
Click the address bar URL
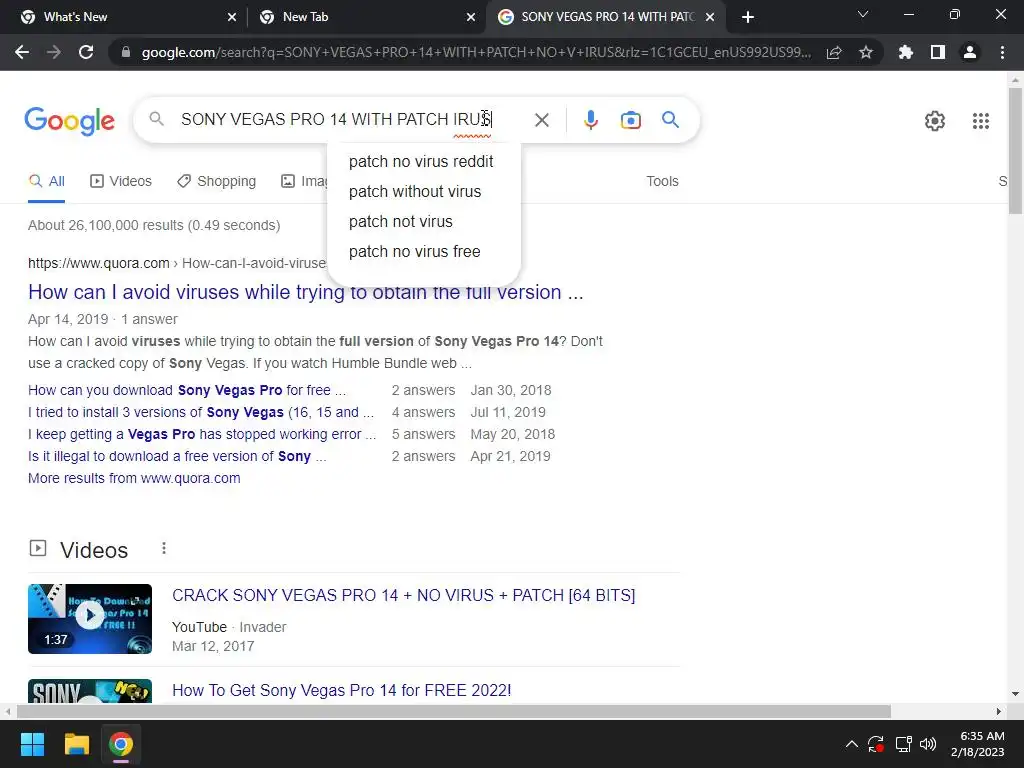pos(476,52)
